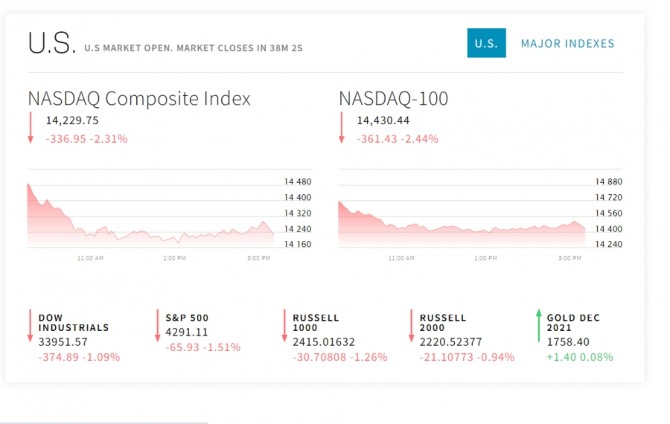Screen dimensions: 670x424
Task: Click the Russell 1000 down arrow icon
Action: pos(284,327)
